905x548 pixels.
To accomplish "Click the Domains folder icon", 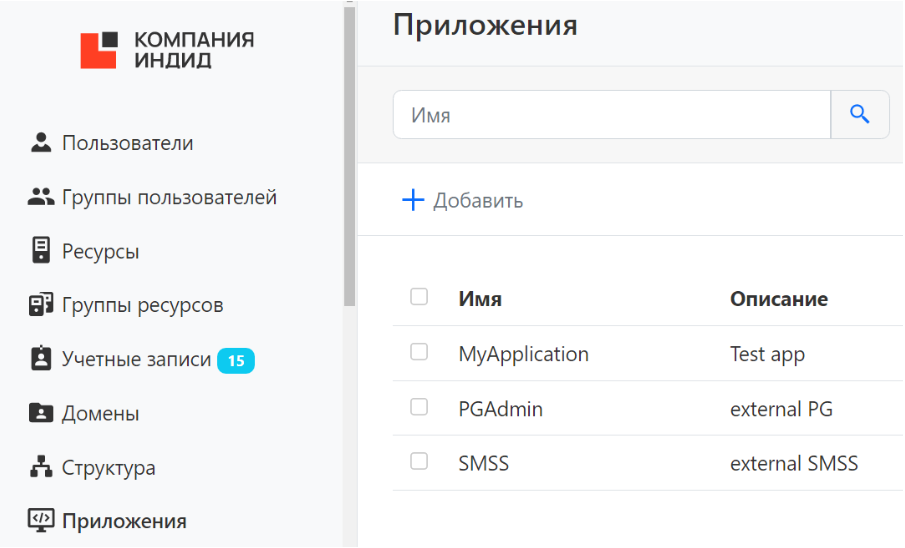I will pyautogui.click(x=41, y=413).
